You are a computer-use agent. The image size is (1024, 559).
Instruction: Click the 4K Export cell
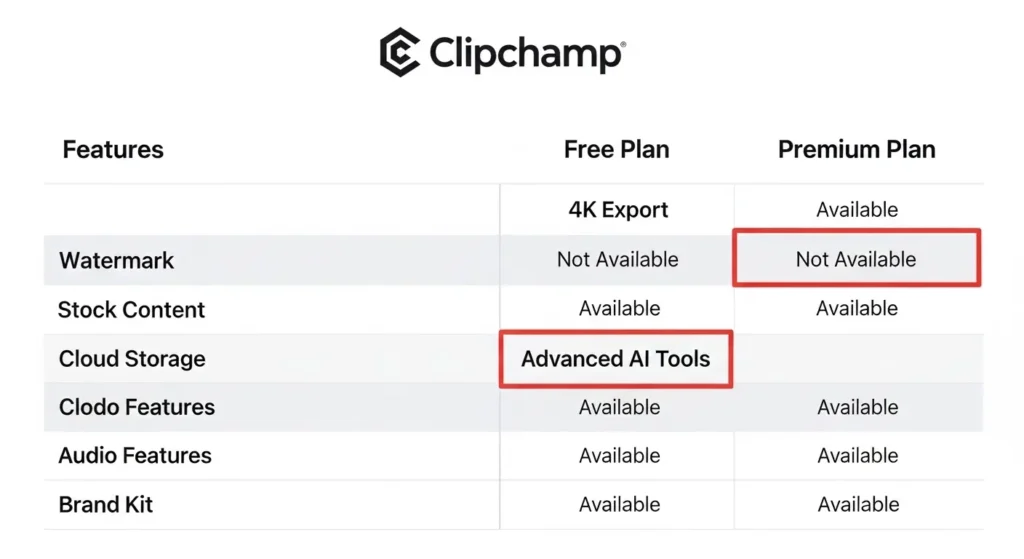tap(618, 210)
